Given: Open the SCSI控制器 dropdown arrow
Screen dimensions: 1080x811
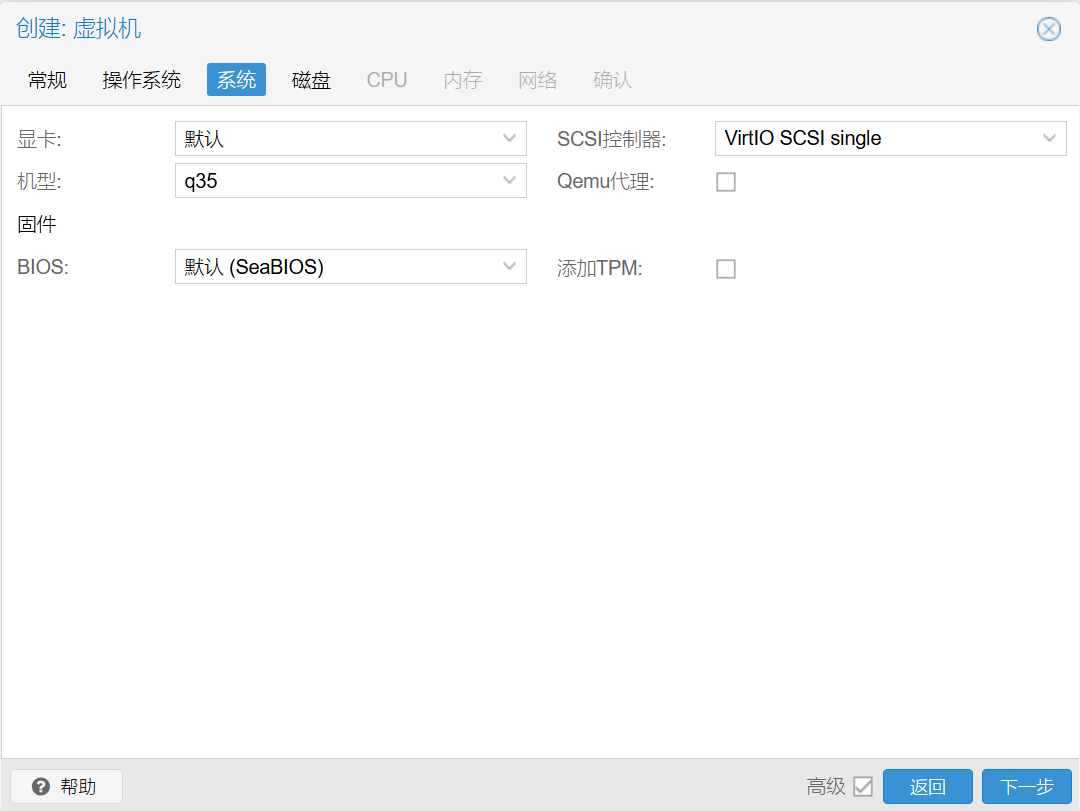Looking at the screenshot, I should (1049, 138).
